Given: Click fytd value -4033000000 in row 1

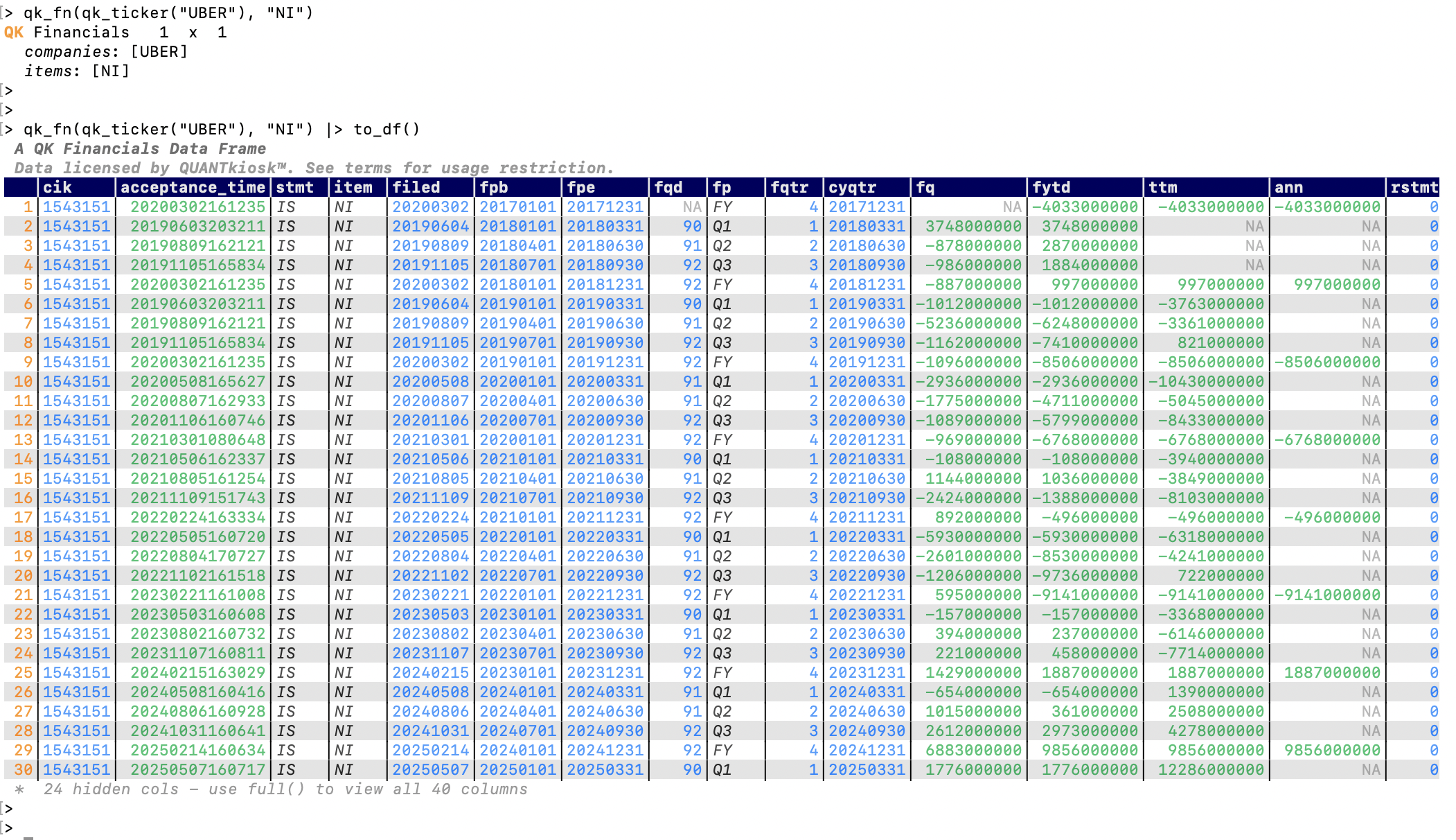Looking at the screenshot, I should click(x=1085, y=207).
